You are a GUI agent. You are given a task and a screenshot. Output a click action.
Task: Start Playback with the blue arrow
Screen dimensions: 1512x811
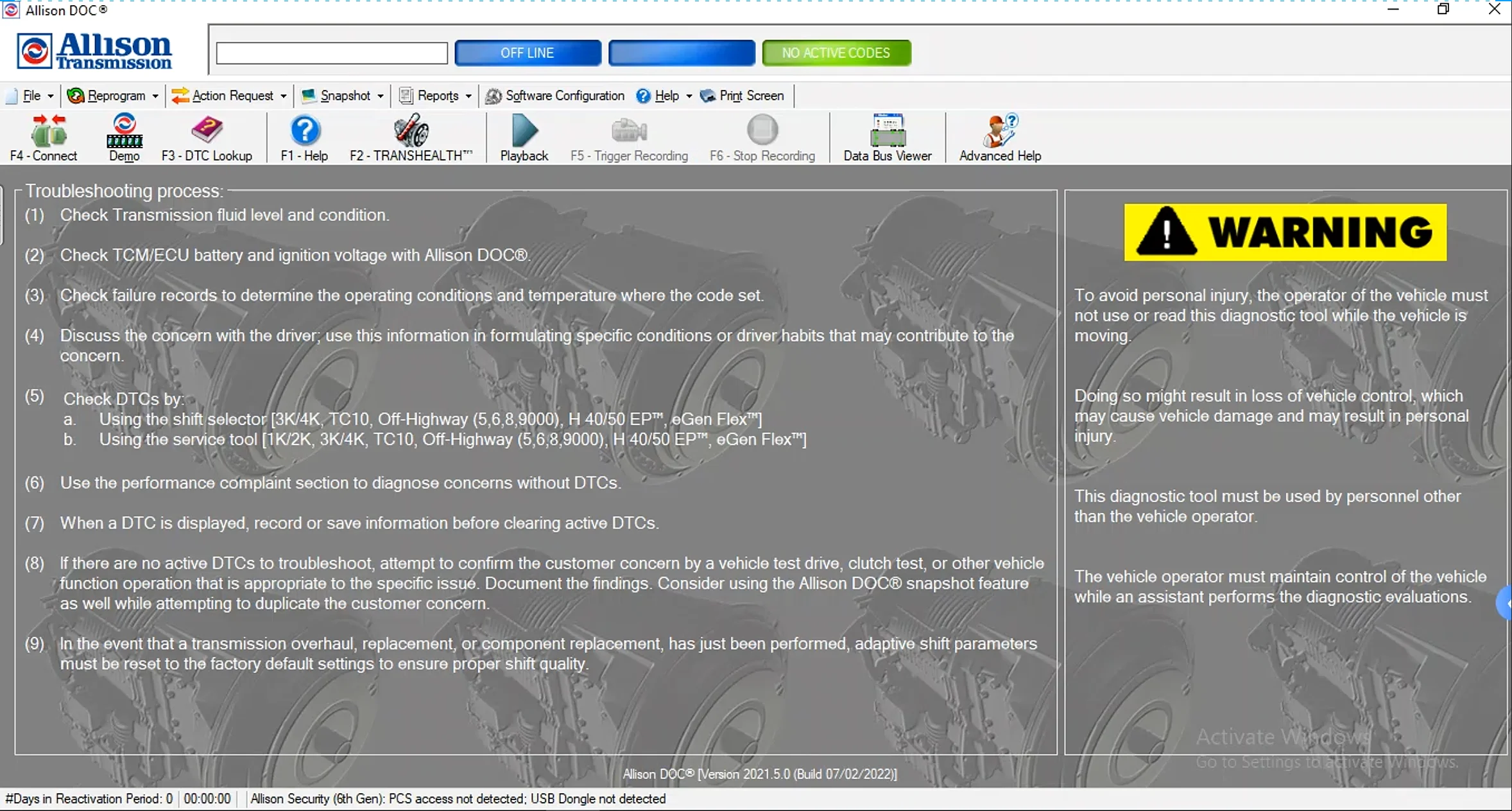point(524,132)
